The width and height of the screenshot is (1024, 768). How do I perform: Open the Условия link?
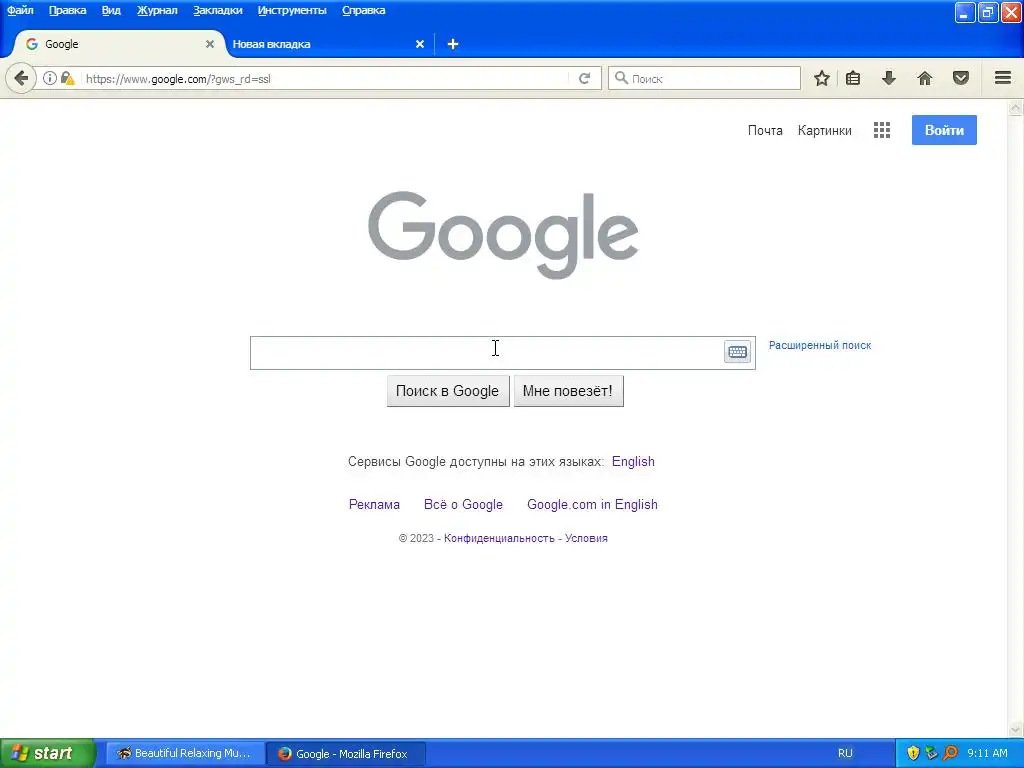(x=586, y=538)
